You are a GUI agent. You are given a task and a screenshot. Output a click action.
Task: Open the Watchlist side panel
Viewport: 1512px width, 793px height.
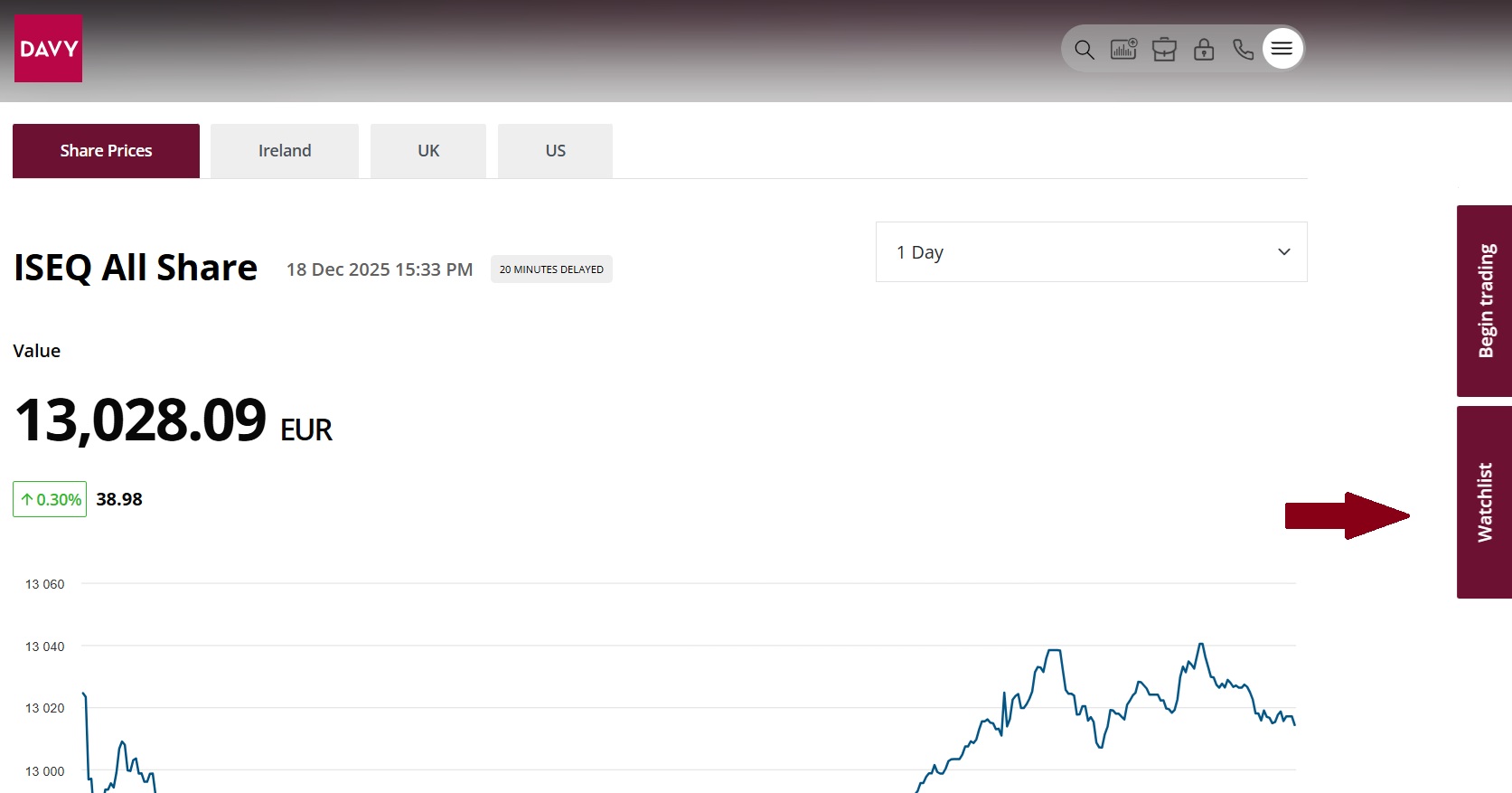1485,503
